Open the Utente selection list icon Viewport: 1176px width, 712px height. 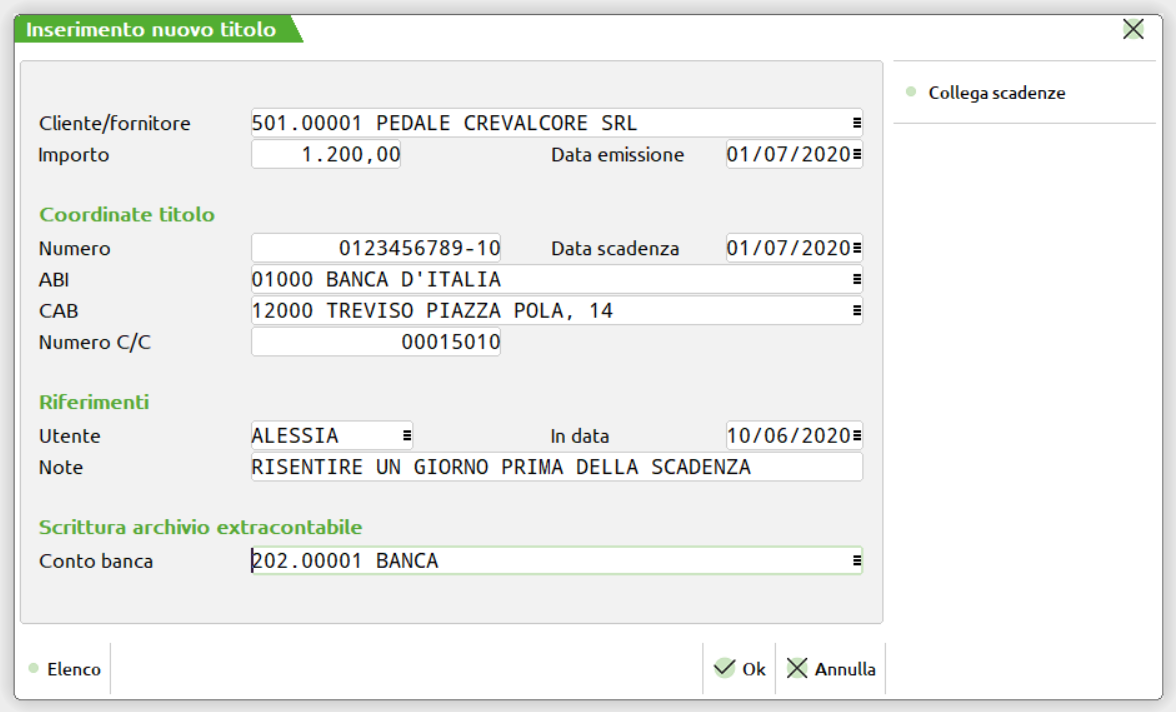[406, 436]
